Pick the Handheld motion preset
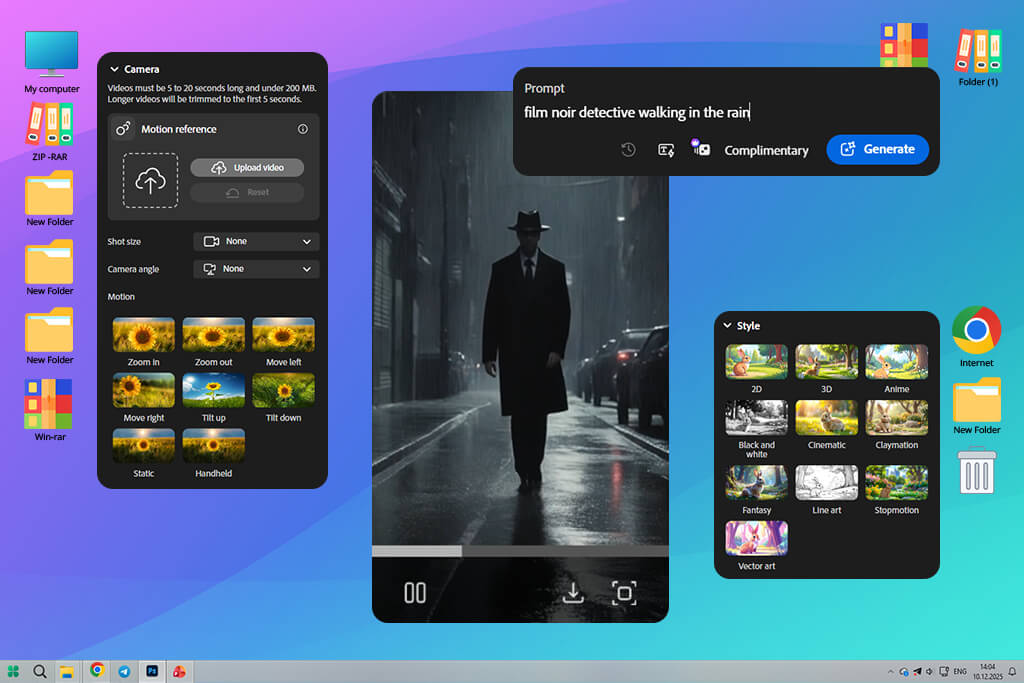The width and height of the screenshot is (1024, 683). [214, 446]
